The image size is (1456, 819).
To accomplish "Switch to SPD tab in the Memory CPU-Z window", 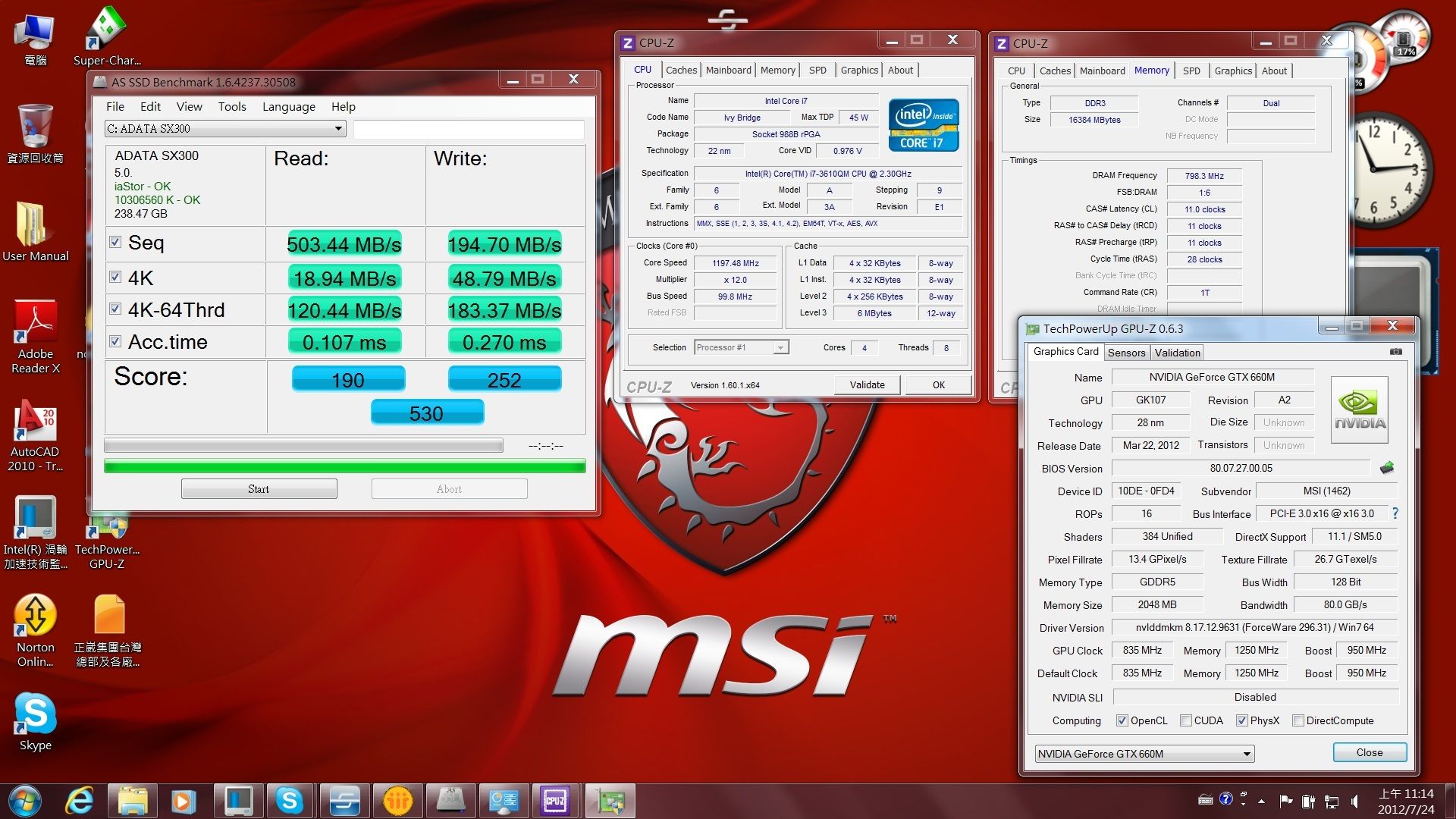I will (1191, 71).
